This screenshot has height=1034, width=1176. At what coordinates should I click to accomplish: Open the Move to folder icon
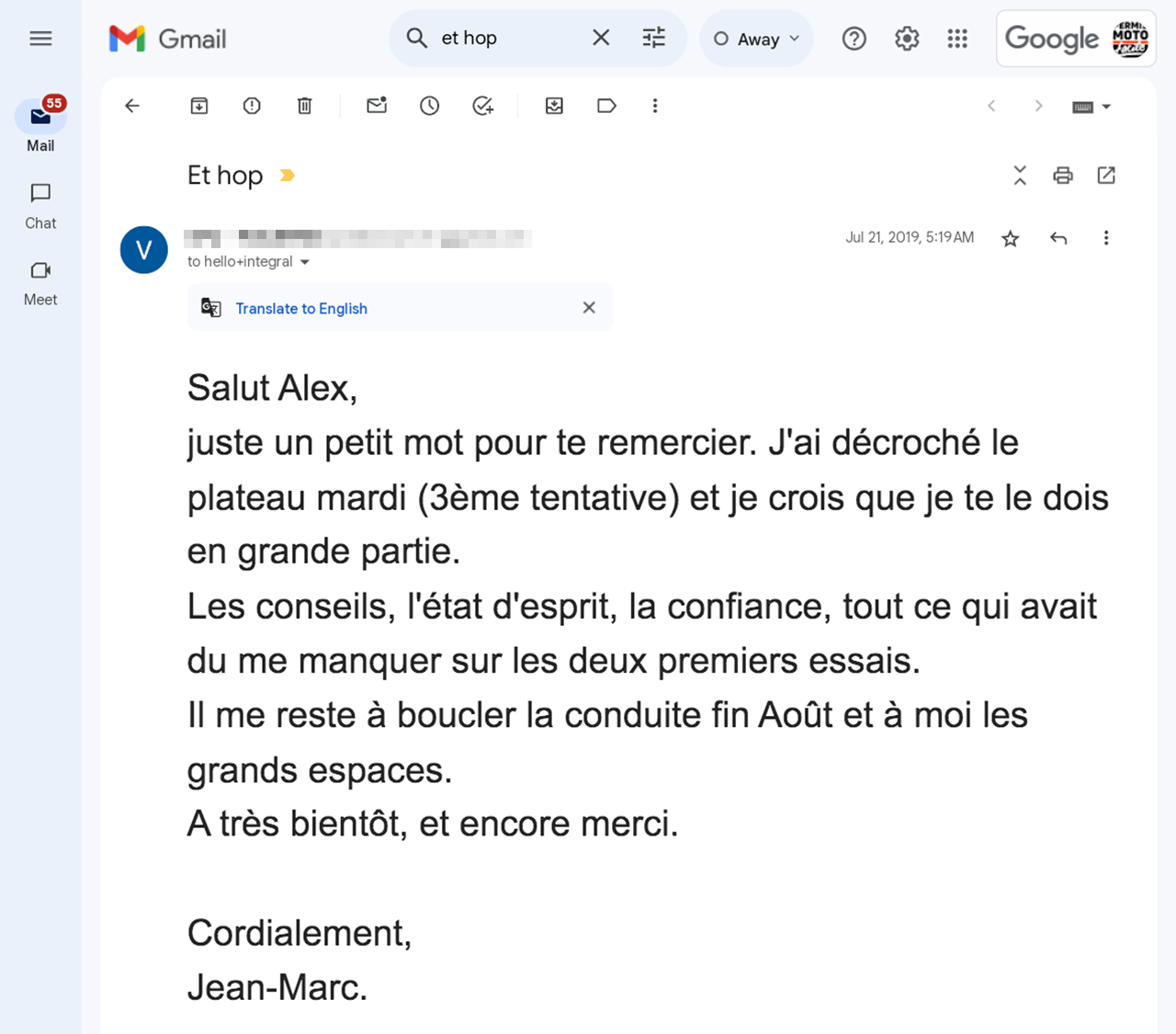pyautogui.click(x=554, y=106)
